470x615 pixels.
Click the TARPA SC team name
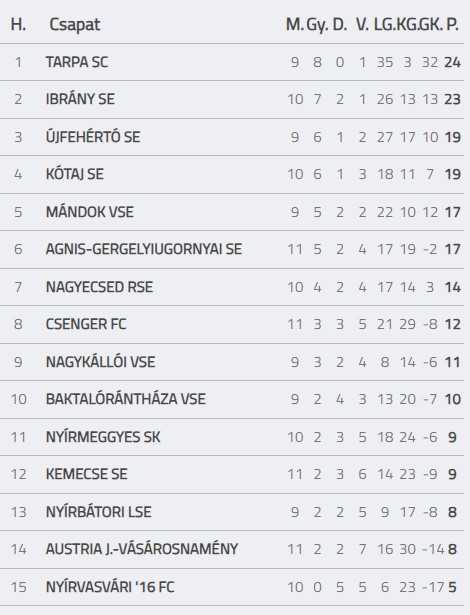77,62
